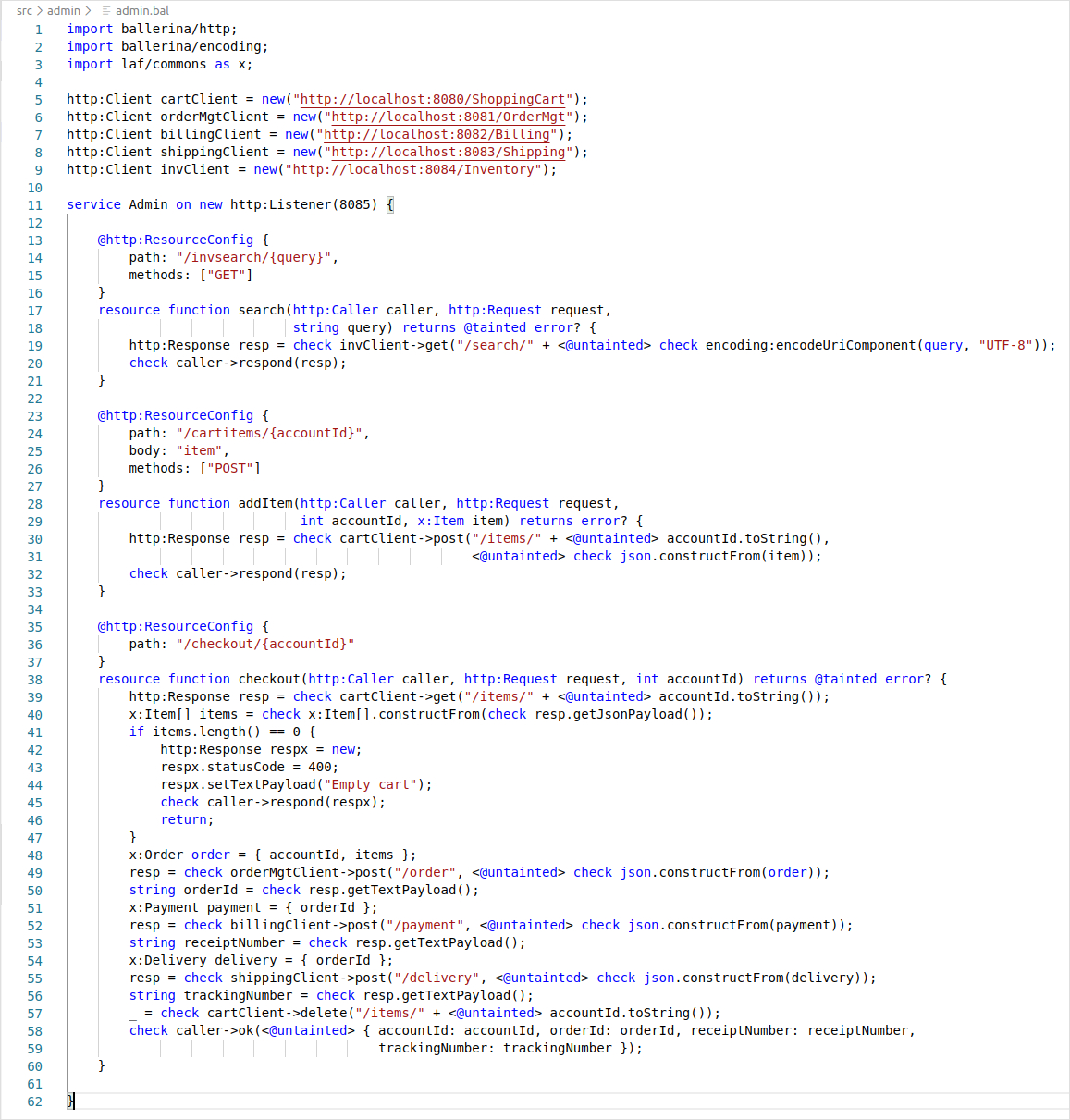
Task: Click 'x:Payment payment' declaration
Action: (x=195, y=907)
